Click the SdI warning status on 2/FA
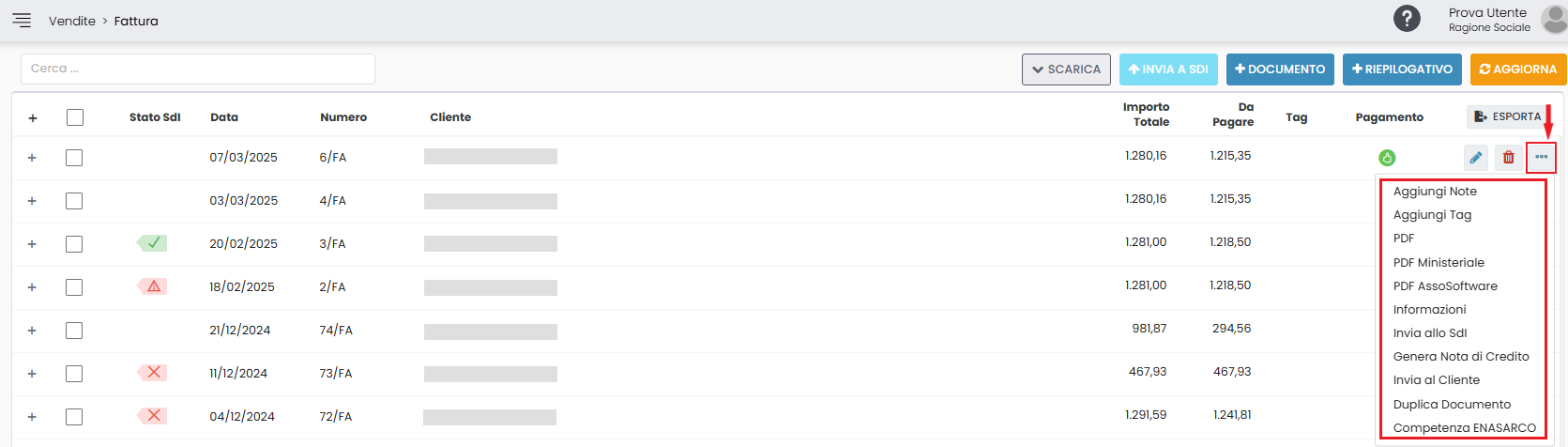Viewport: 1568px width, 447px height. [x=153, y=286]
